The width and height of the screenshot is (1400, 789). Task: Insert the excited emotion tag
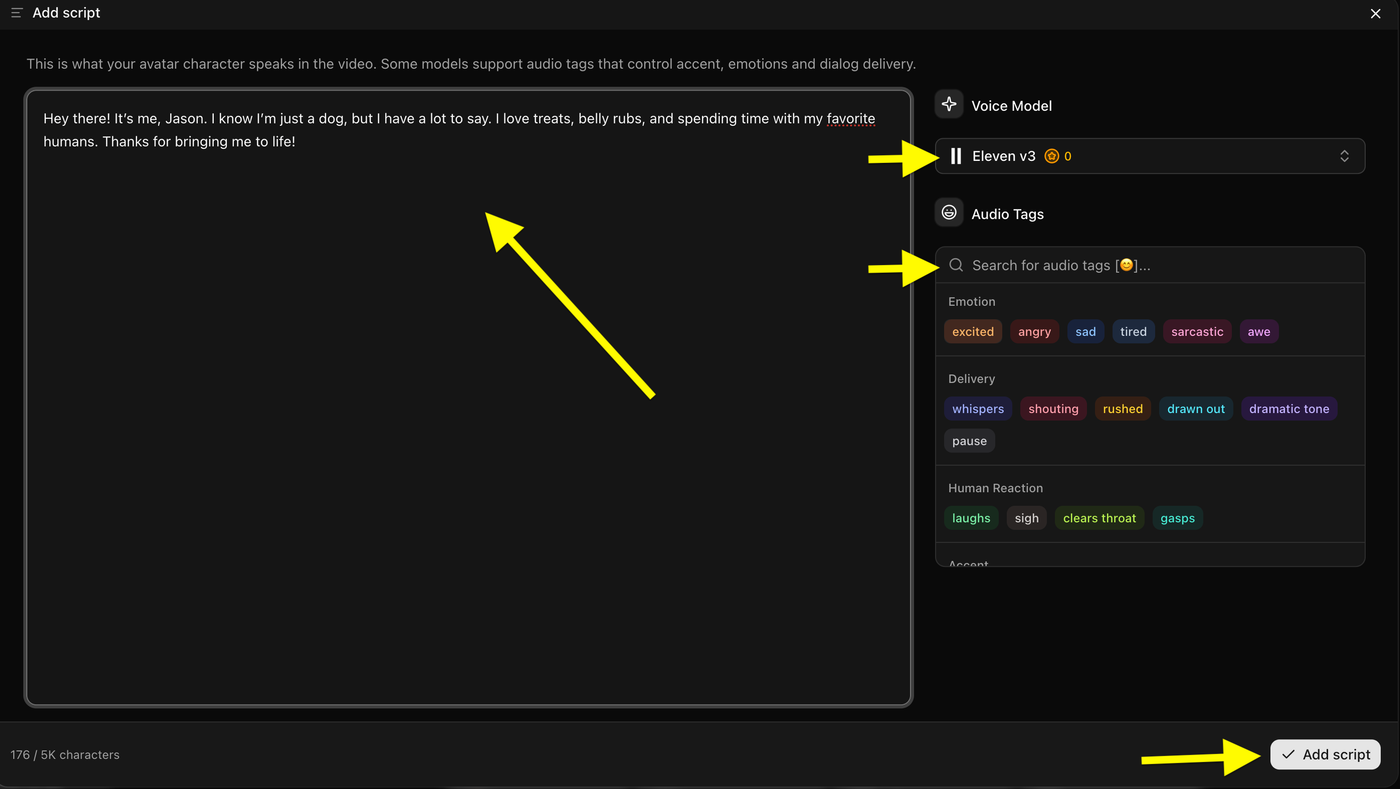click(x=973, y=332)
